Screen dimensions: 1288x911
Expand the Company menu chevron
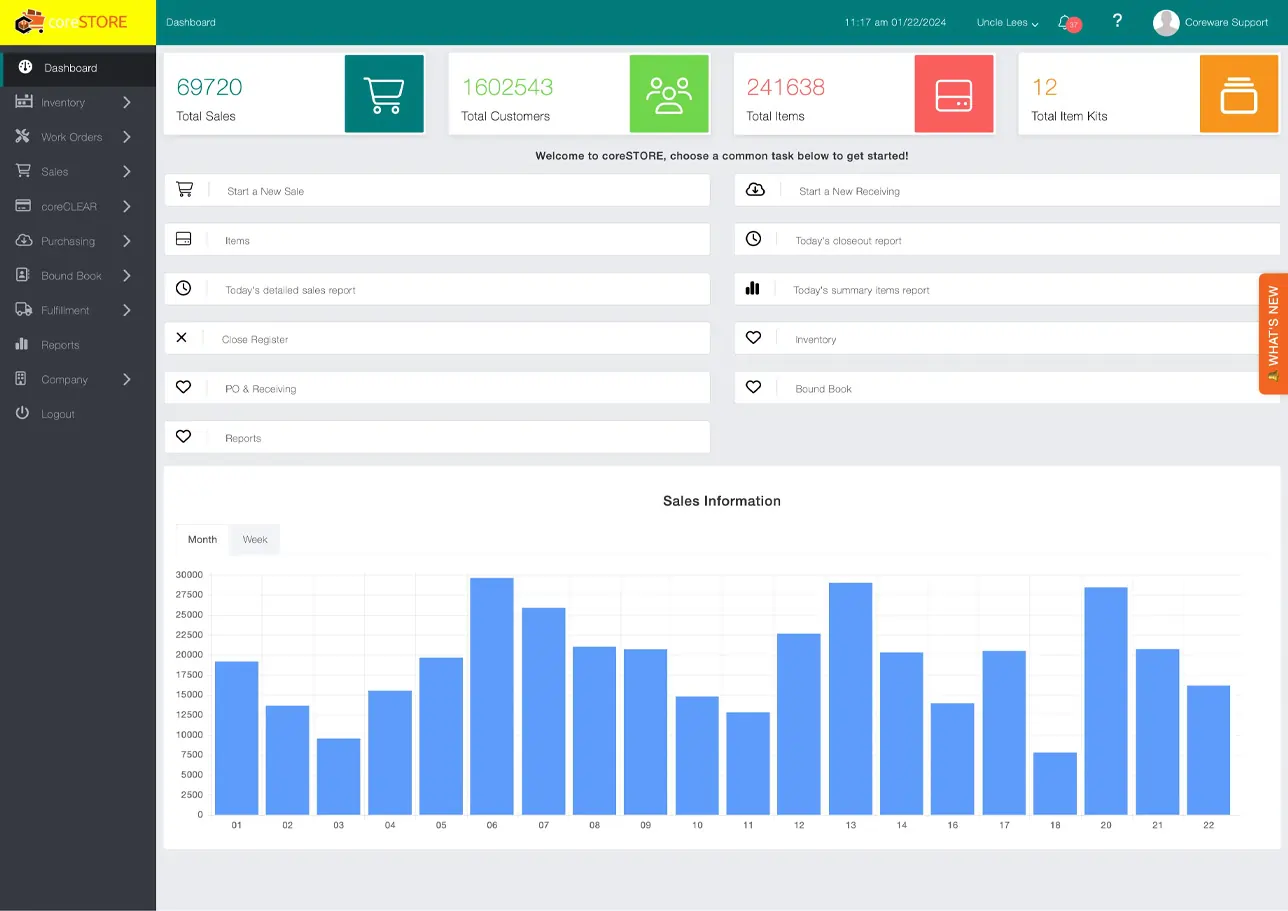point(127,379)
